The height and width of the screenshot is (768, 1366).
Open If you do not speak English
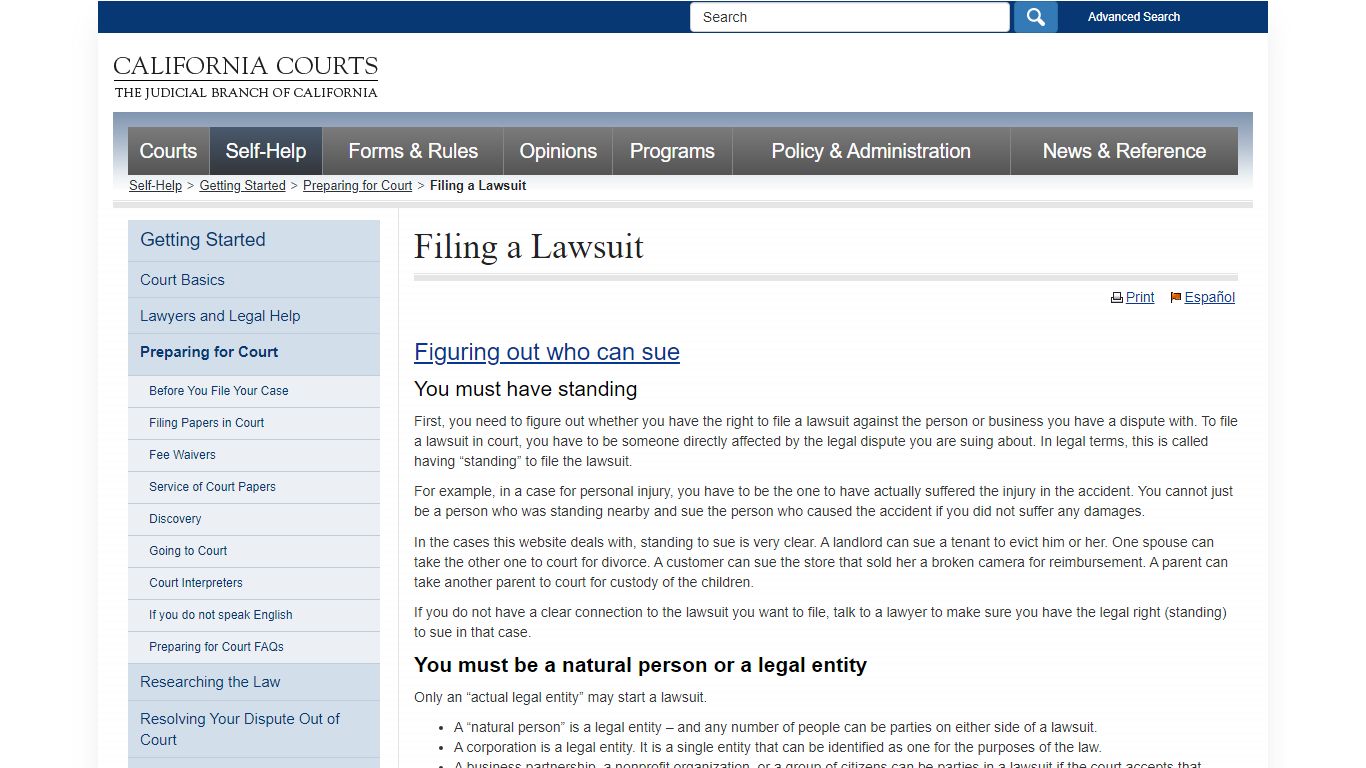click(254, 615)
